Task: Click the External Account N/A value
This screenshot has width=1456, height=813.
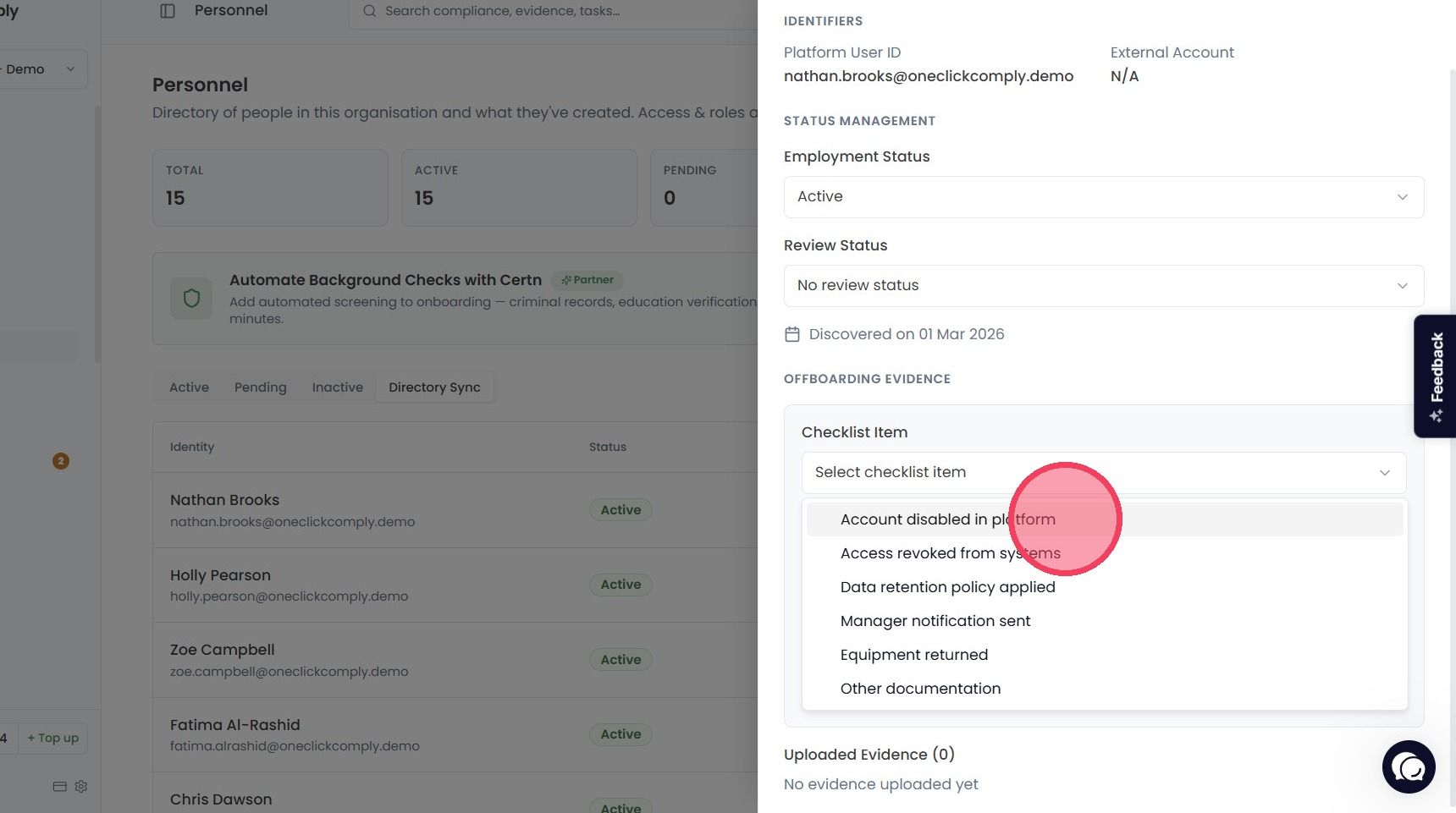Action: click(x=1124, y=76)
